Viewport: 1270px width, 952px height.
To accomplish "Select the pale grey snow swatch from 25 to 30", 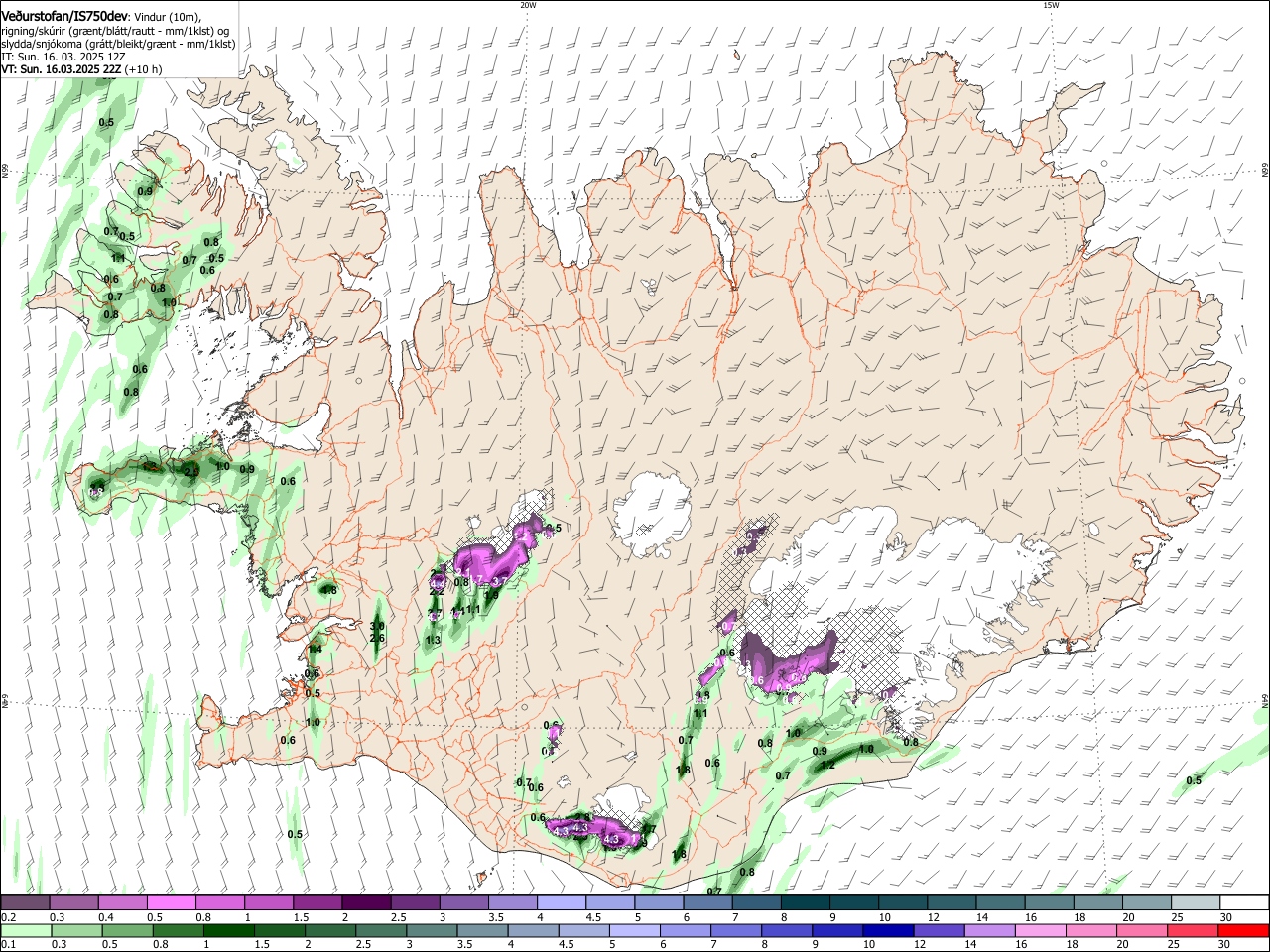I will (x=1197, y=903).
